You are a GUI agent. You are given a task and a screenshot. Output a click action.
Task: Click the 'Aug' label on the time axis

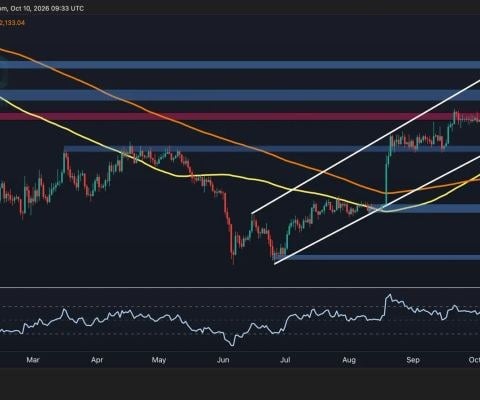[x=349, y=360]
